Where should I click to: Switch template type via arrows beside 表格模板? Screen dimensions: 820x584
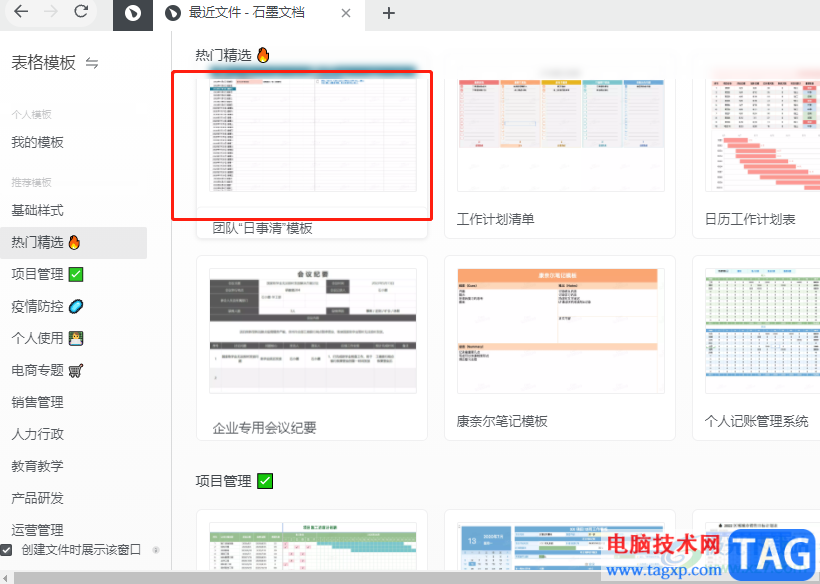coord(92,63)
